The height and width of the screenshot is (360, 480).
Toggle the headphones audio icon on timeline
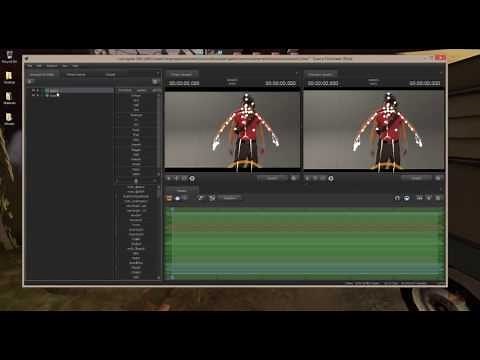pos(397,198)
